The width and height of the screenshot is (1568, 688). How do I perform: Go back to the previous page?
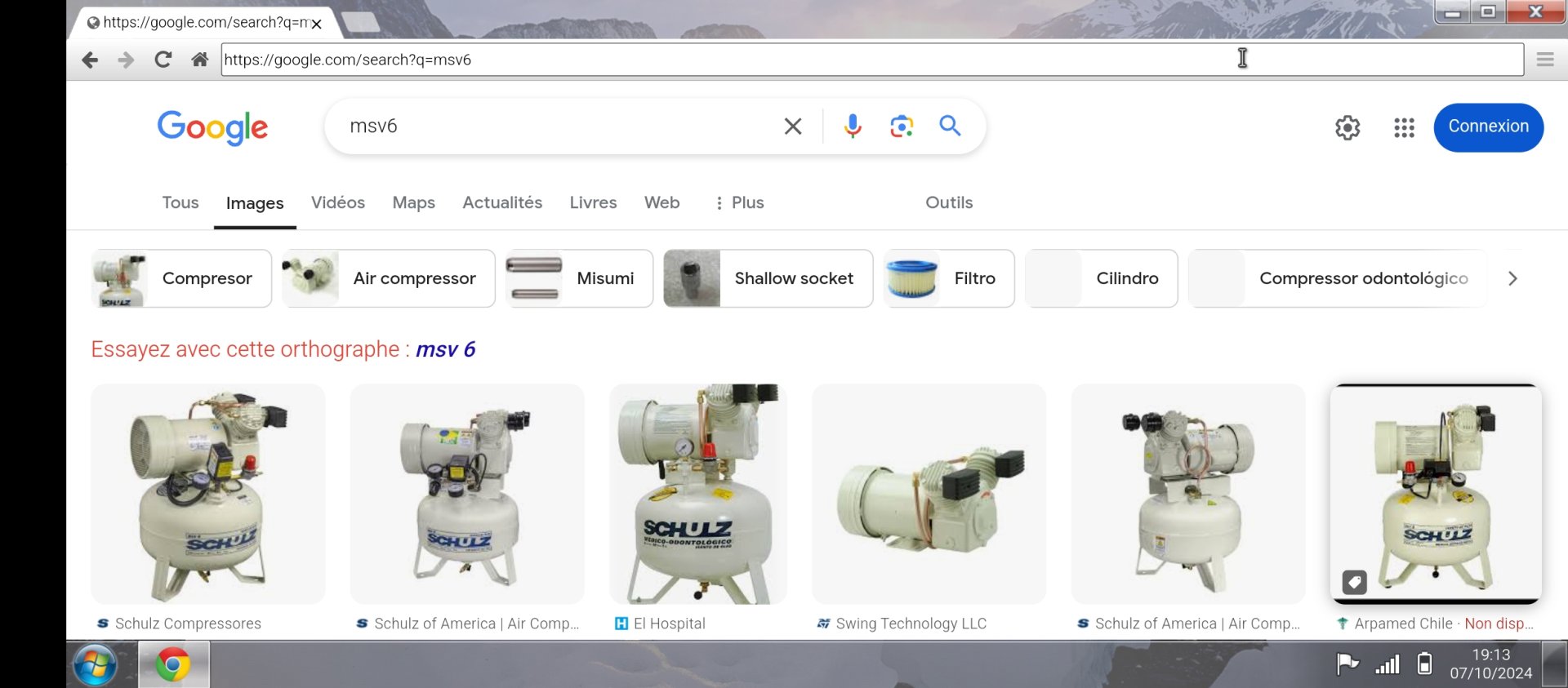(90, 60)
